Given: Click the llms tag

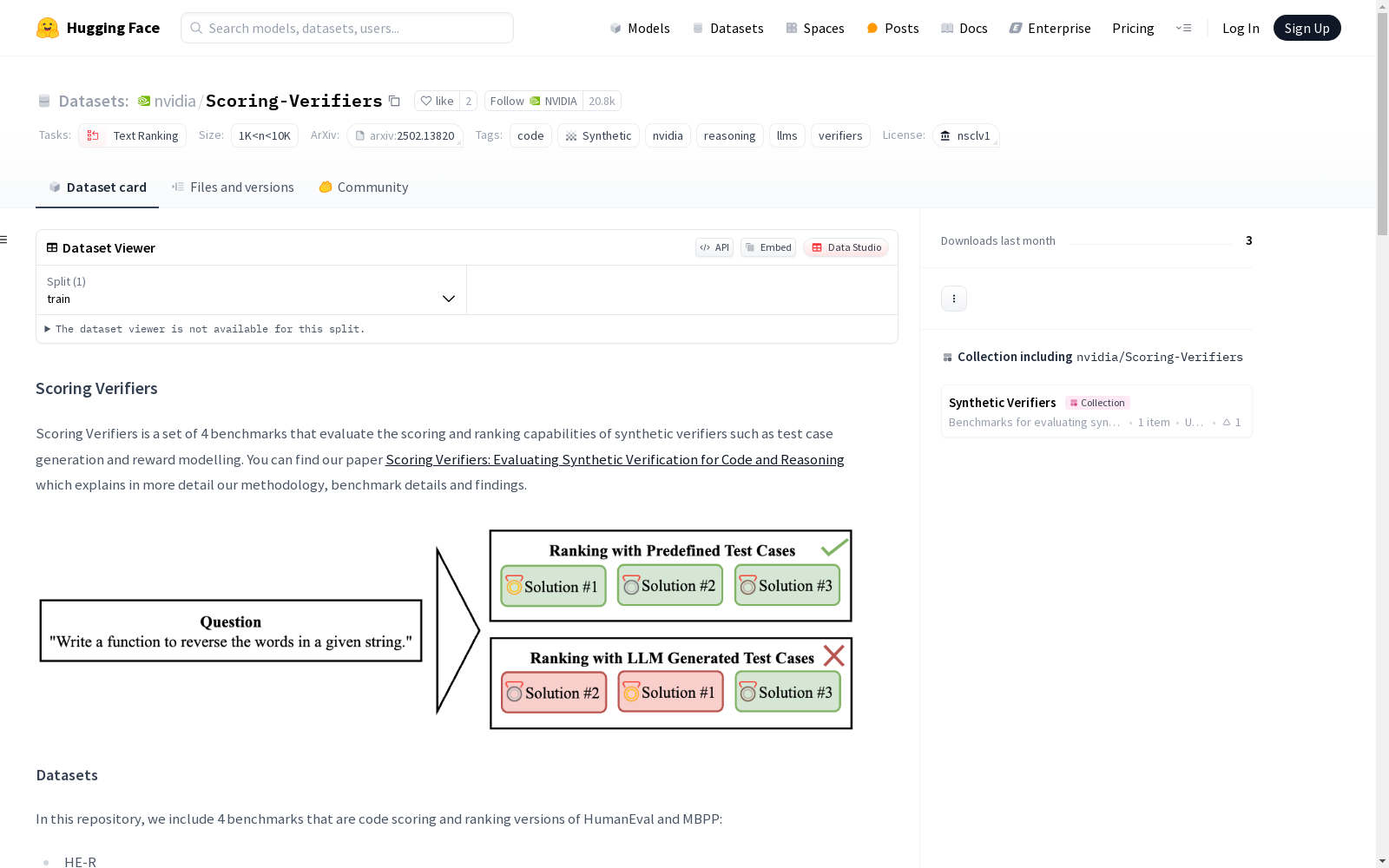Looking at the screenshot, I should pos(787,135).
